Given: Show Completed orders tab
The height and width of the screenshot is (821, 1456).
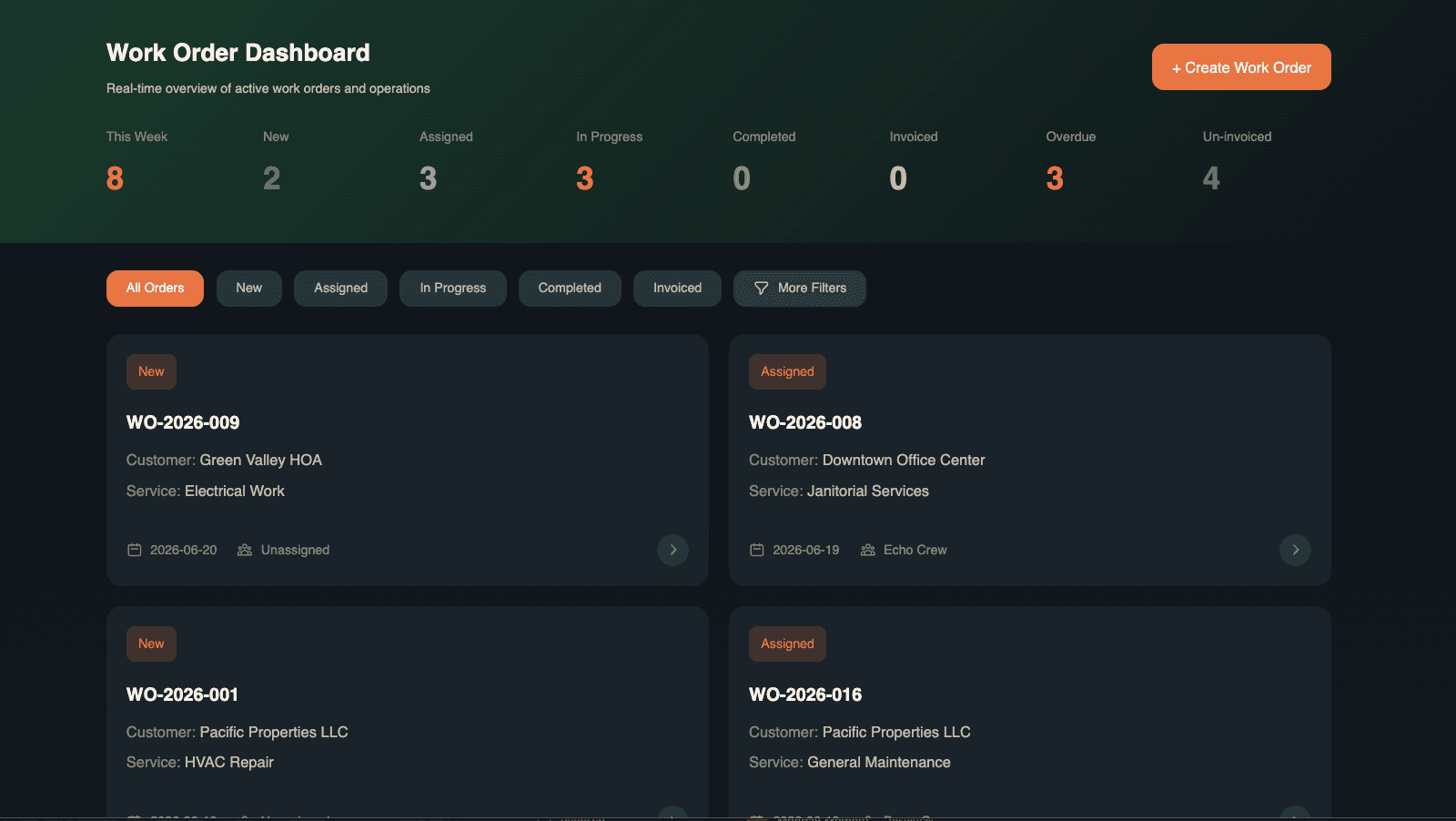Looking at the screenshot, I should coord(570,289).
